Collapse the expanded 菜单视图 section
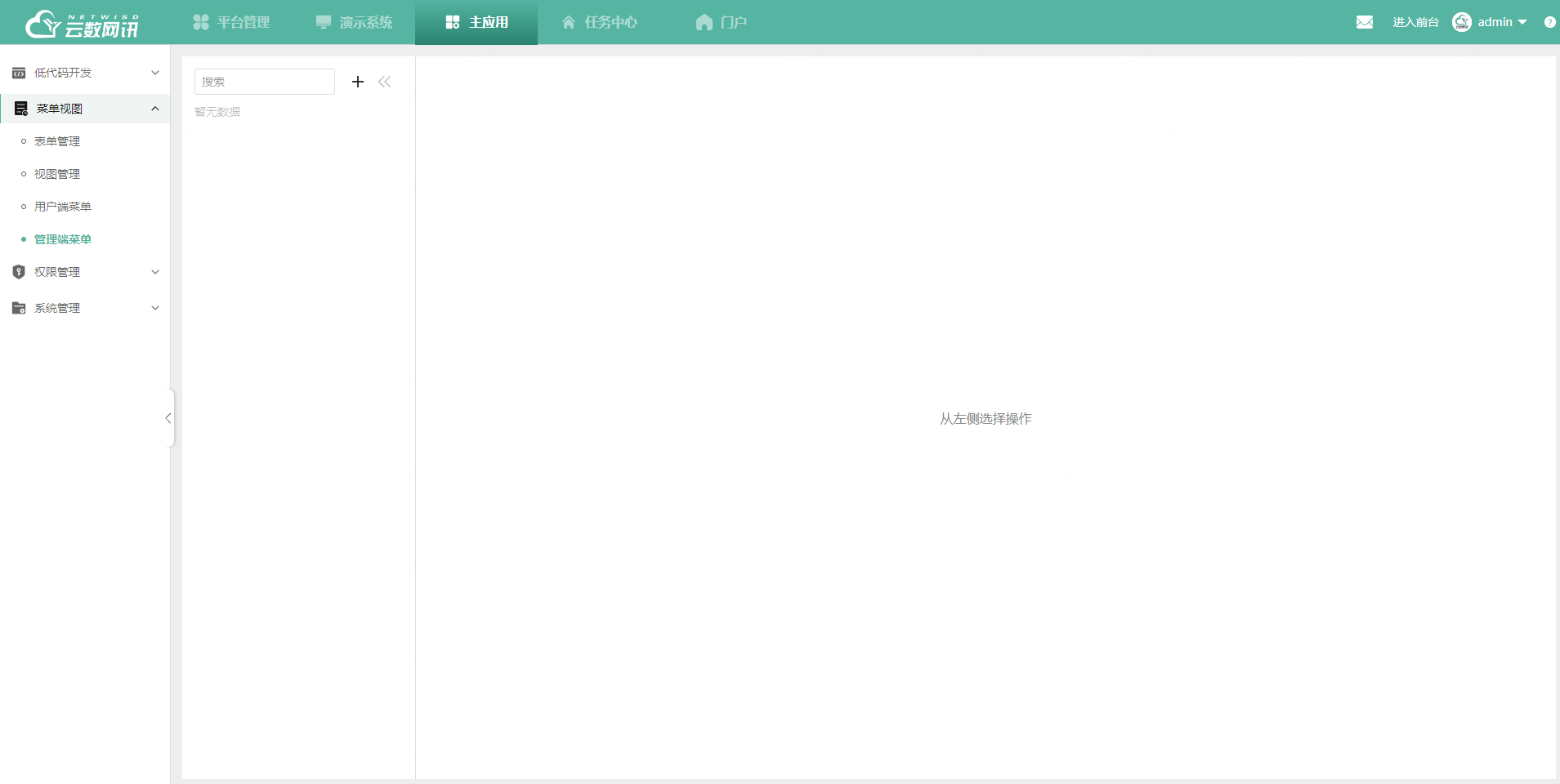This screenshot has height=784, width=1560. [x=154, y=108]
